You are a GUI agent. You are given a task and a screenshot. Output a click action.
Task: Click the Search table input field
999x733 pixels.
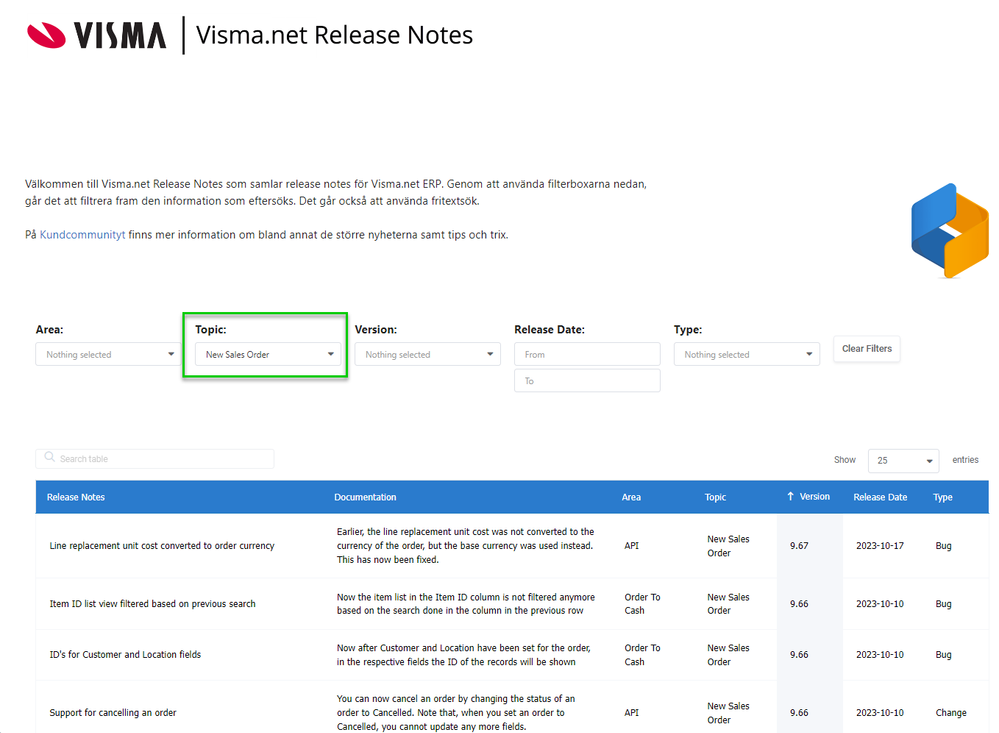(155, 459)
